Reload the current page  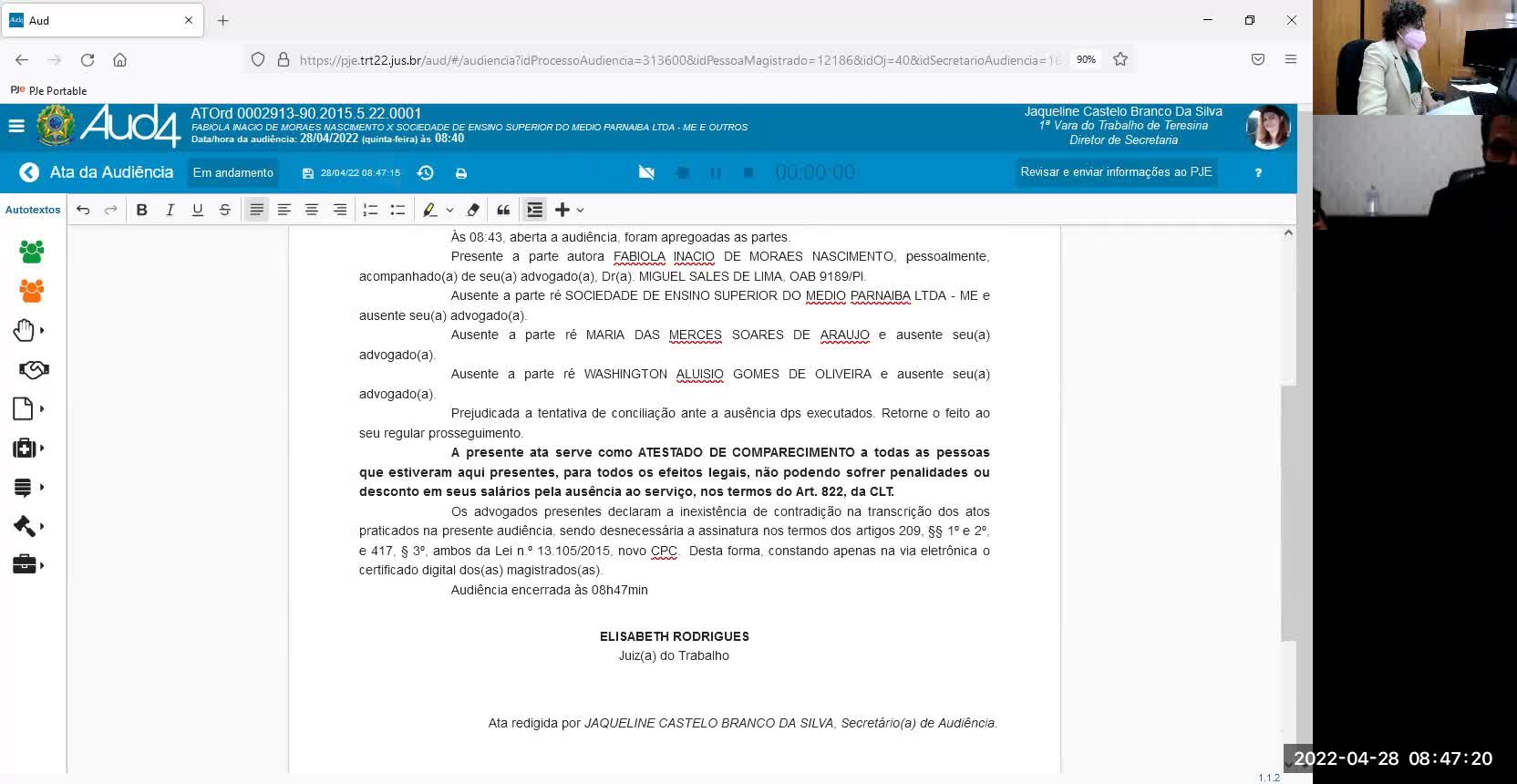pos(88,59)
